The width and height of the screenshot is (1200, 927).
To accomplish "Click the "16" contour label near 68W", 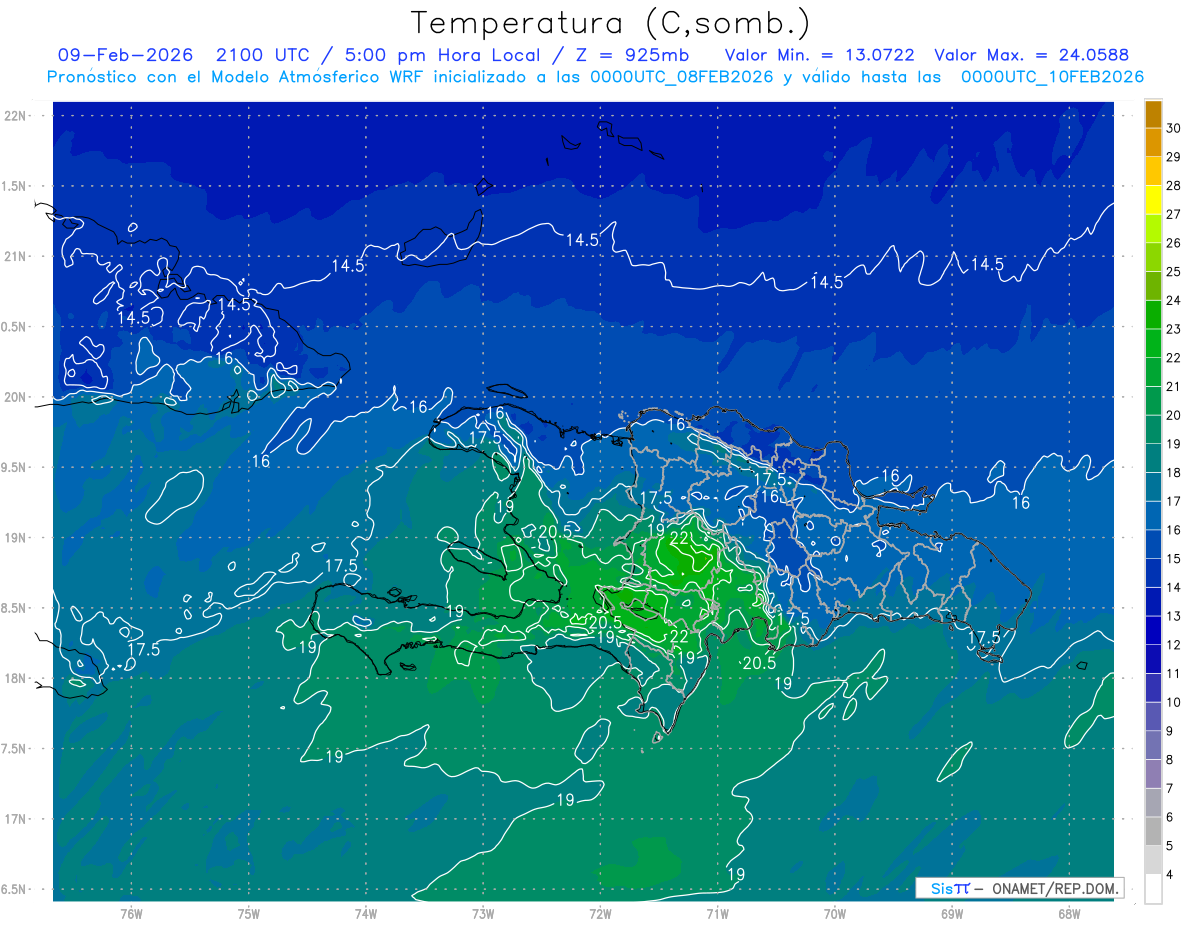I will [x=1020, y=503].
